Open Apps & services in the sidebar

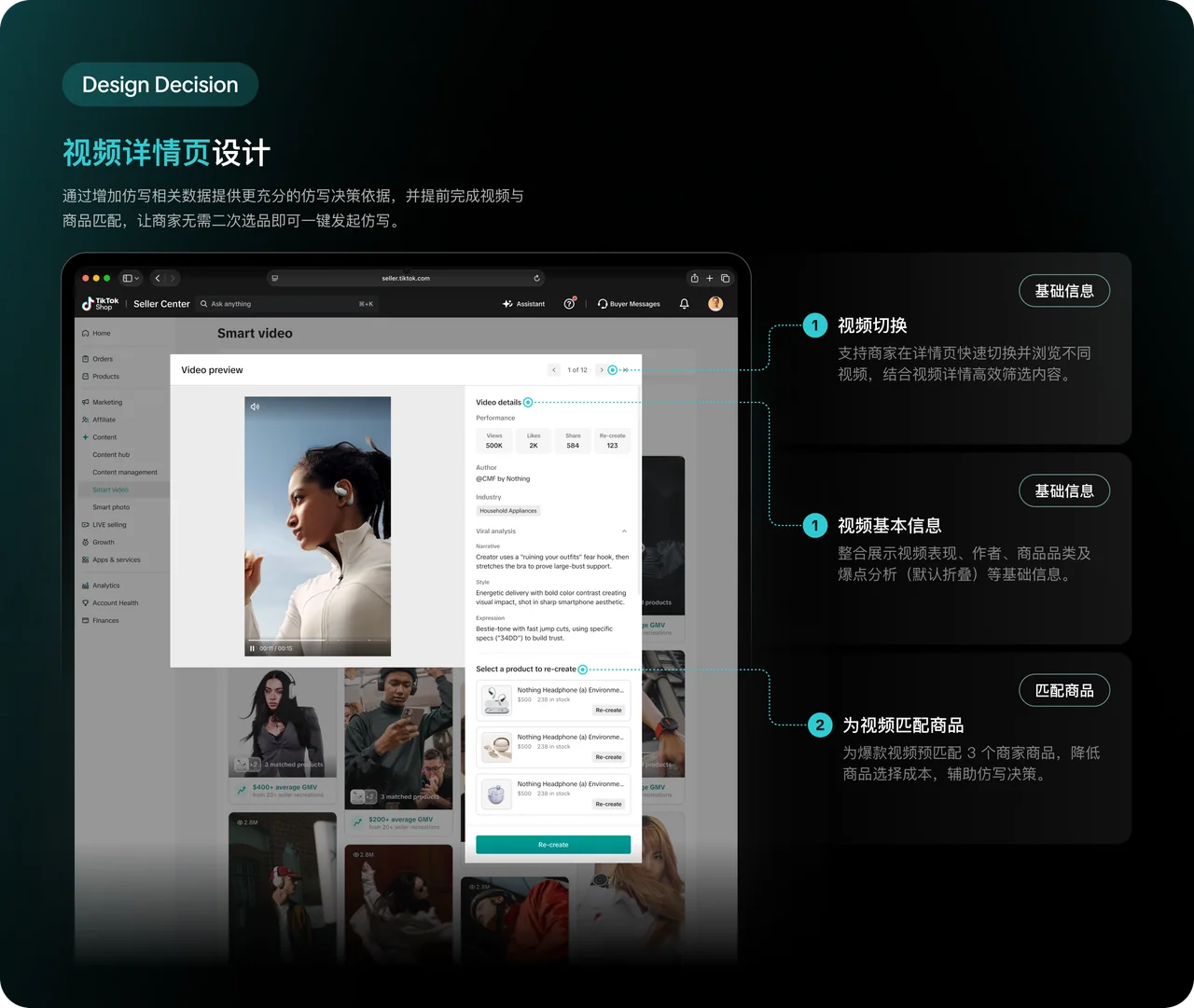tap(110, 560)
